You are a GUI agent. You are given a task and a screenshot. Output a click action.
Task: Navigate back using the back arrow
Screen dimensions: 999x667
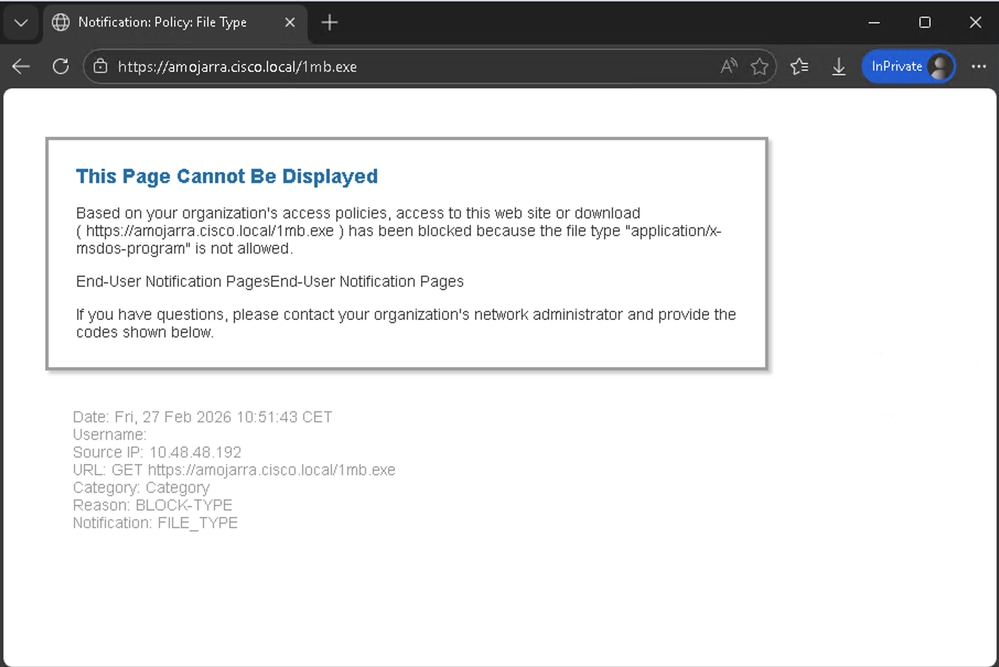pos(20,66)
